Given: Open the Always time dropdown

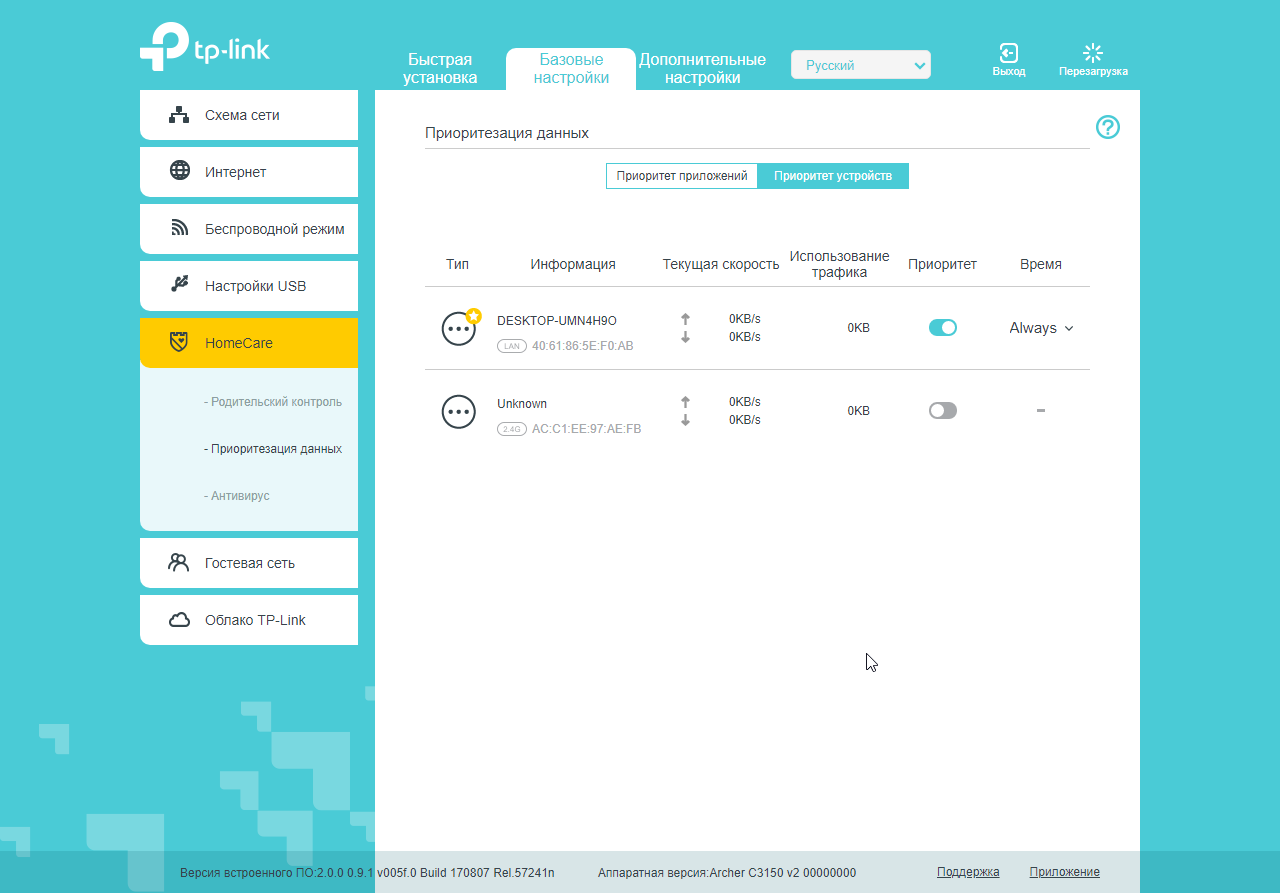Looking at the screenshot, I should [1041, 328].
